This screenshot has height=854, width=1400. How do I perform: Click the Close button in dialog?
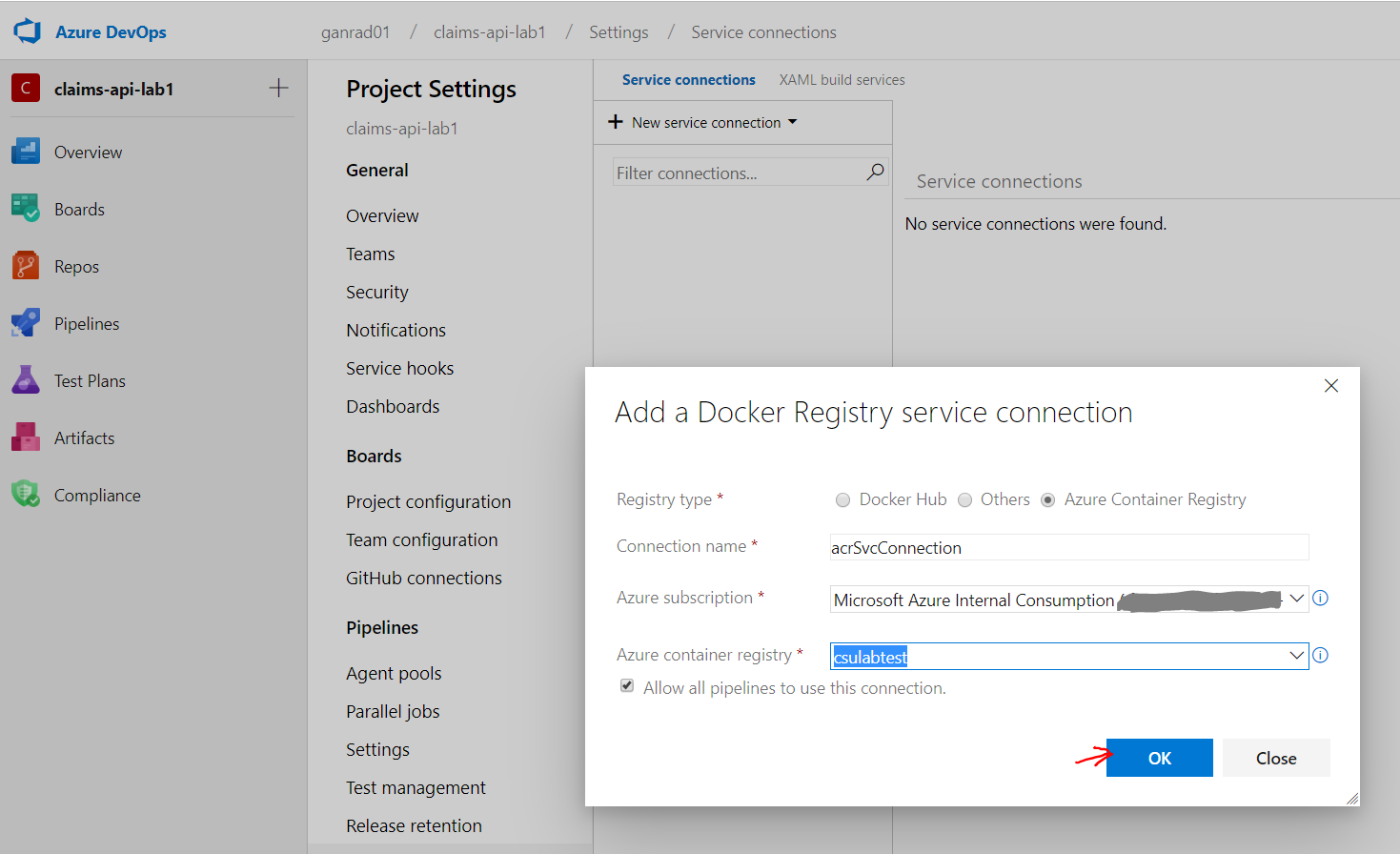pos(1276,758)
